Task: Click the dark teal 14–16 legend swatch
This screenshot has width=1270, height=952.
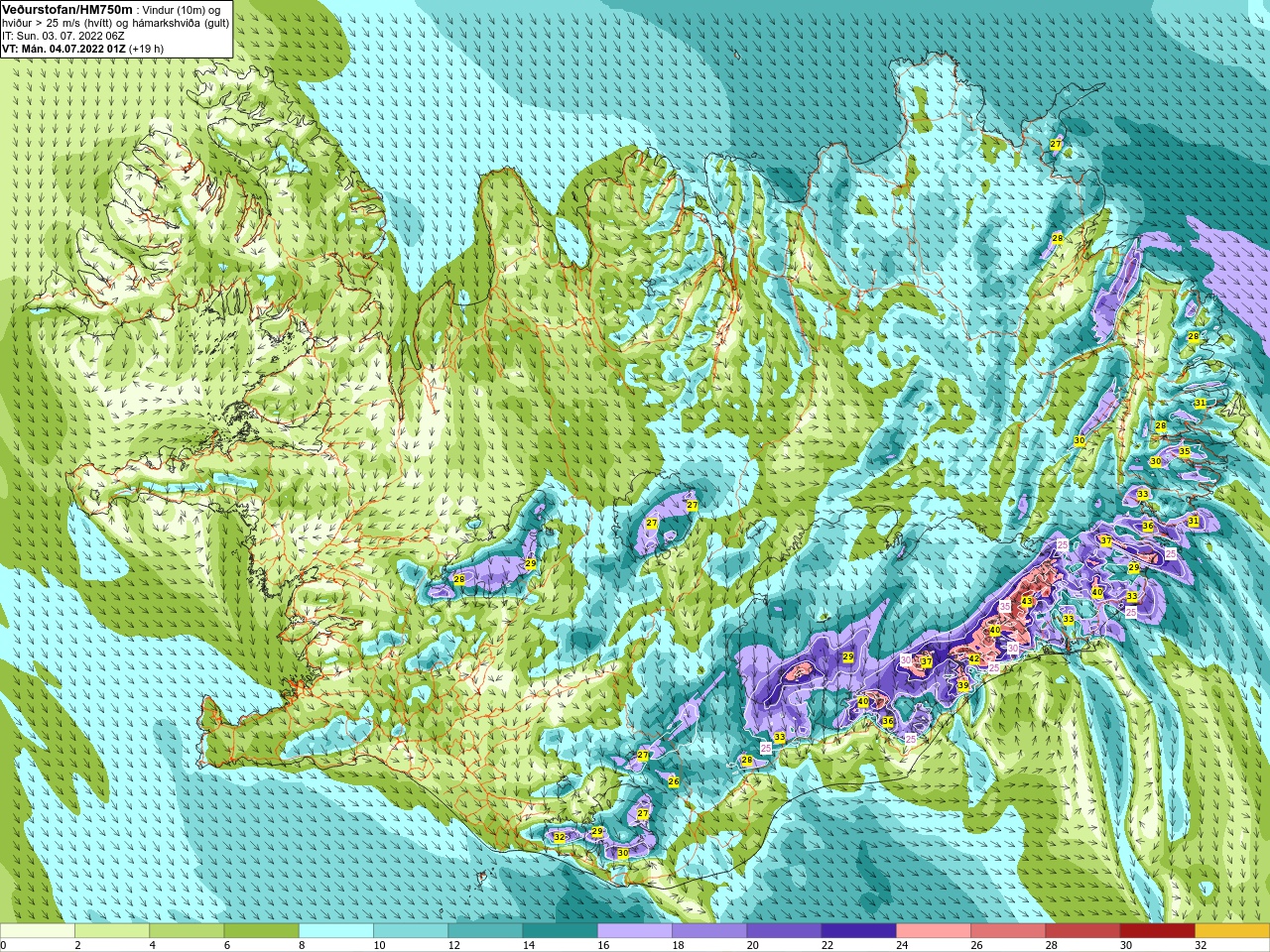Action: coord(560,931)
